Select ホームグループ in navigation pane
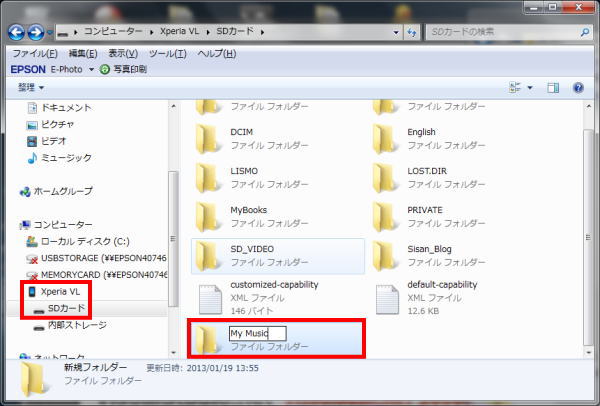600x406 pixels. point(56,191)
